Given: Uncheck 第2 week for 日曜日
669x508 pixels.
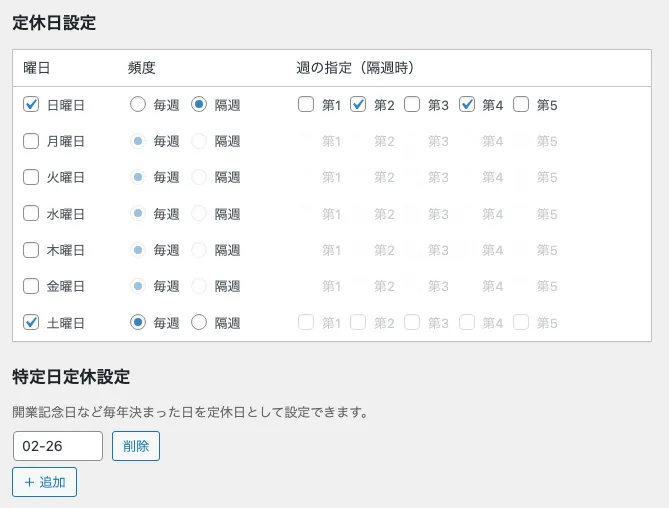Looking at the screenshot, I should pos(358,104).
